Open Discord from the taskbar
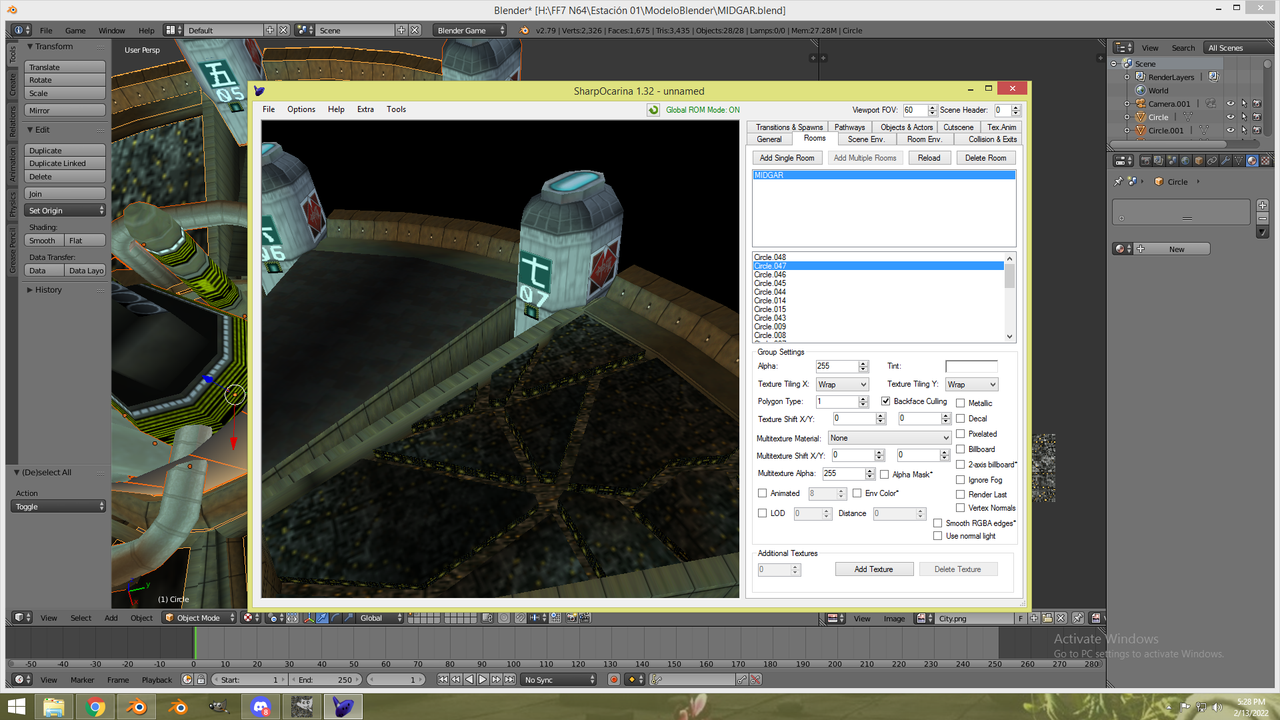Screen dimensions: 1280x720 coord(262,707)
